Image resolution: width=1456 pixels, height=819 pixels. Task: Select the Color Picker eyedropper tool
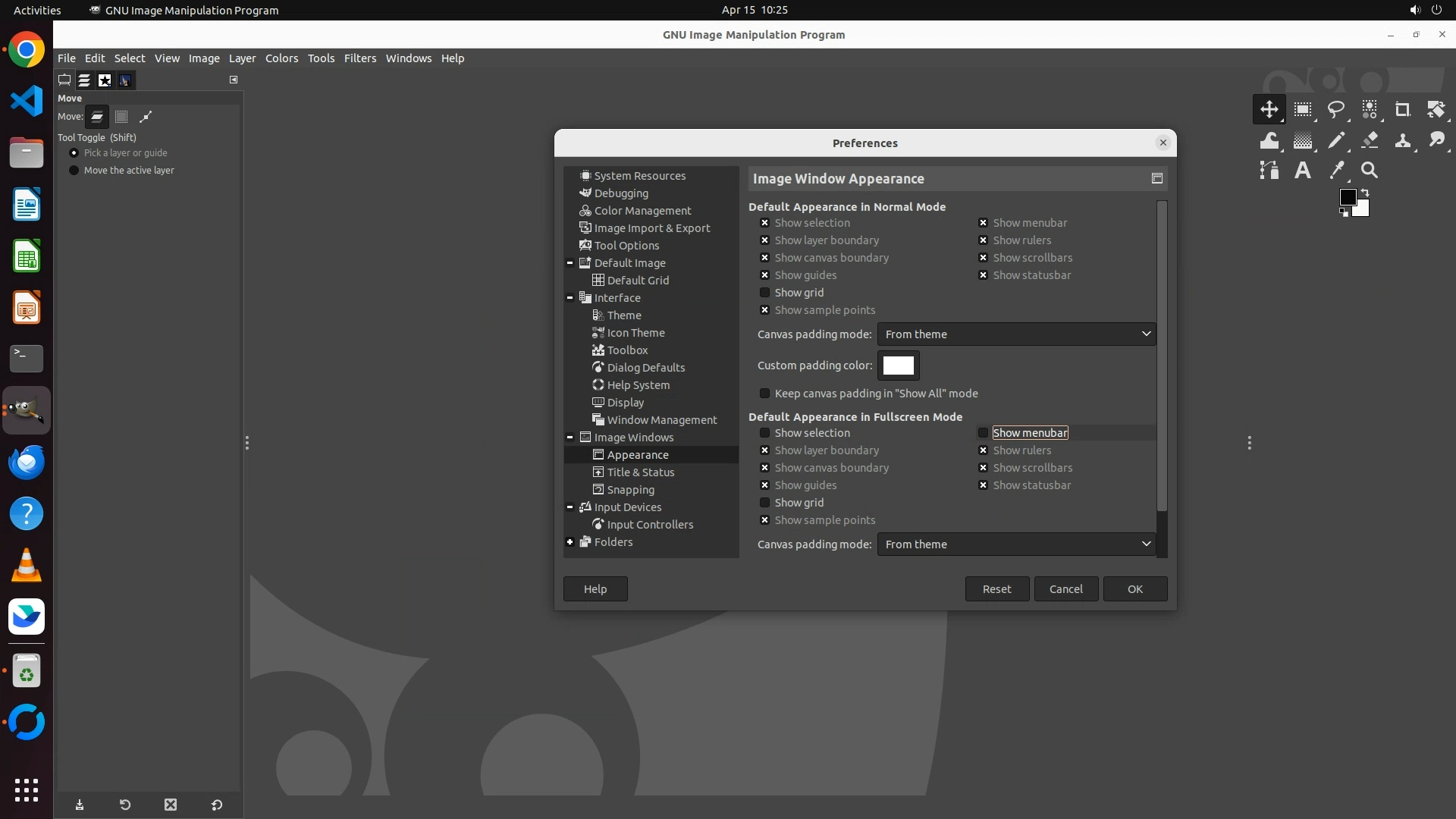[x=1336, y=171]
